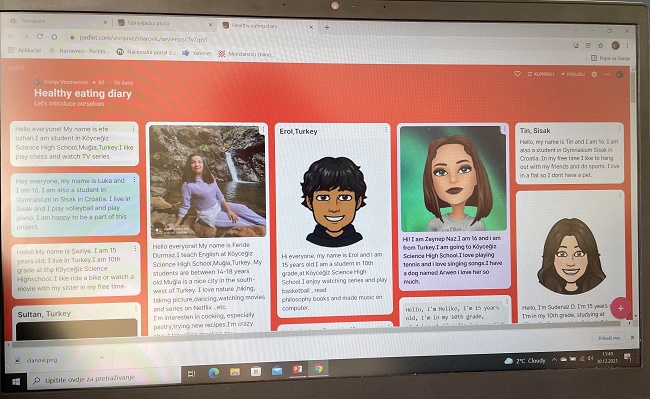
Task: Open File Explorer from taskbar
Action: (x=235, y=372)
